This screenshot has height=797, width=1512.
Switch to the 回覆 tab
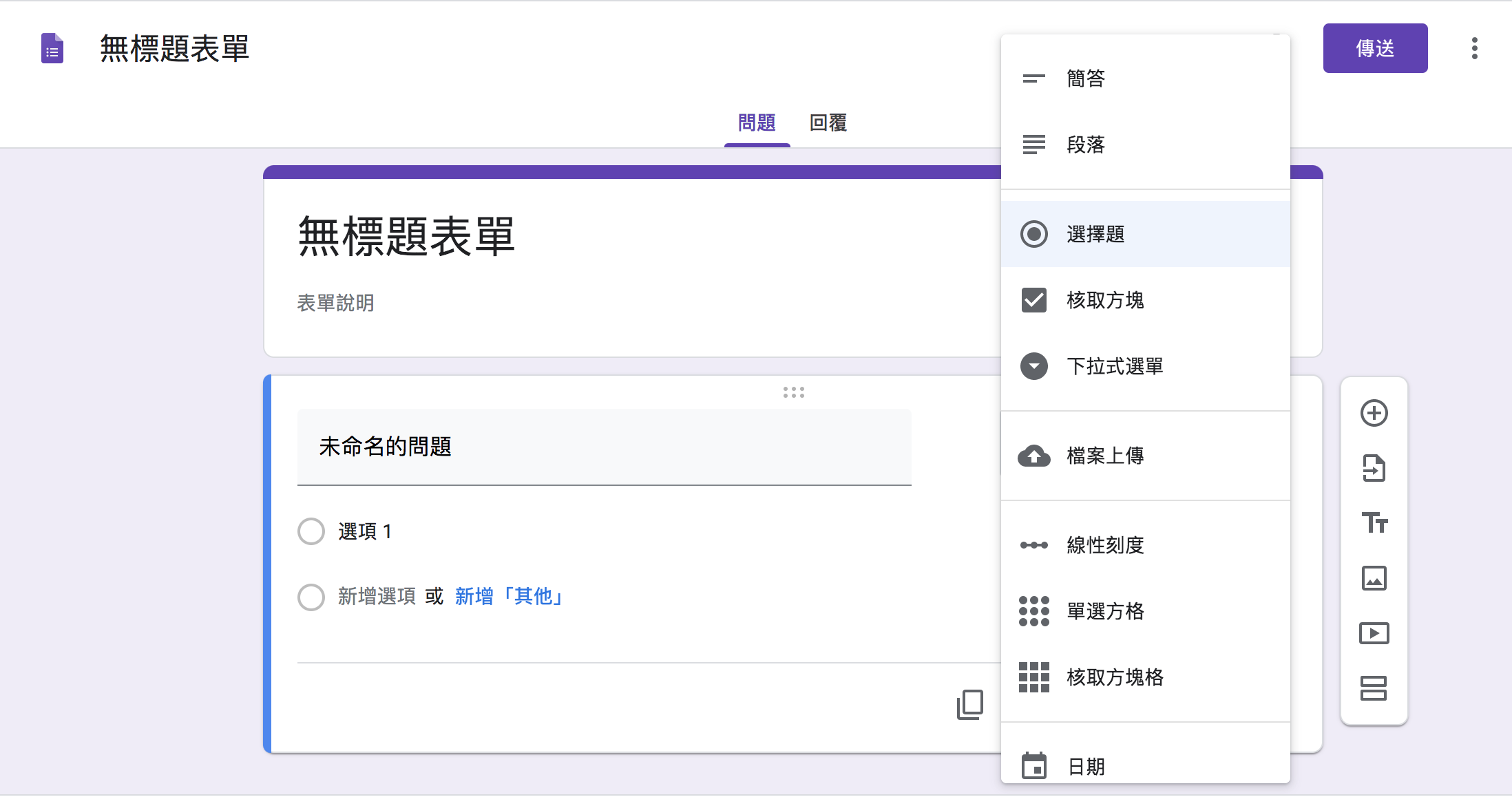(828, 123)
